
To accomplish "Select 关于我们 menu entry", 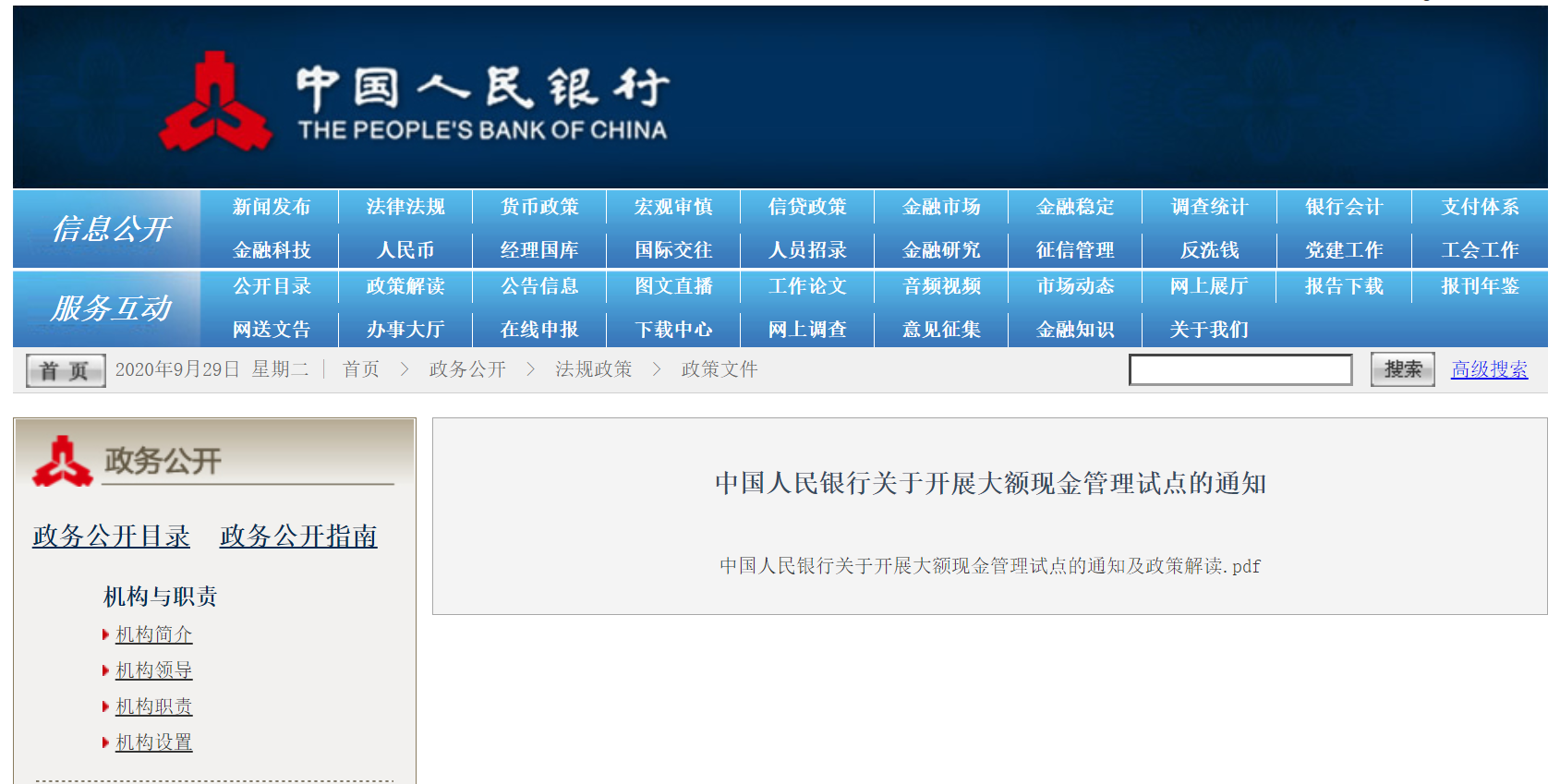I will point(1209,330).
